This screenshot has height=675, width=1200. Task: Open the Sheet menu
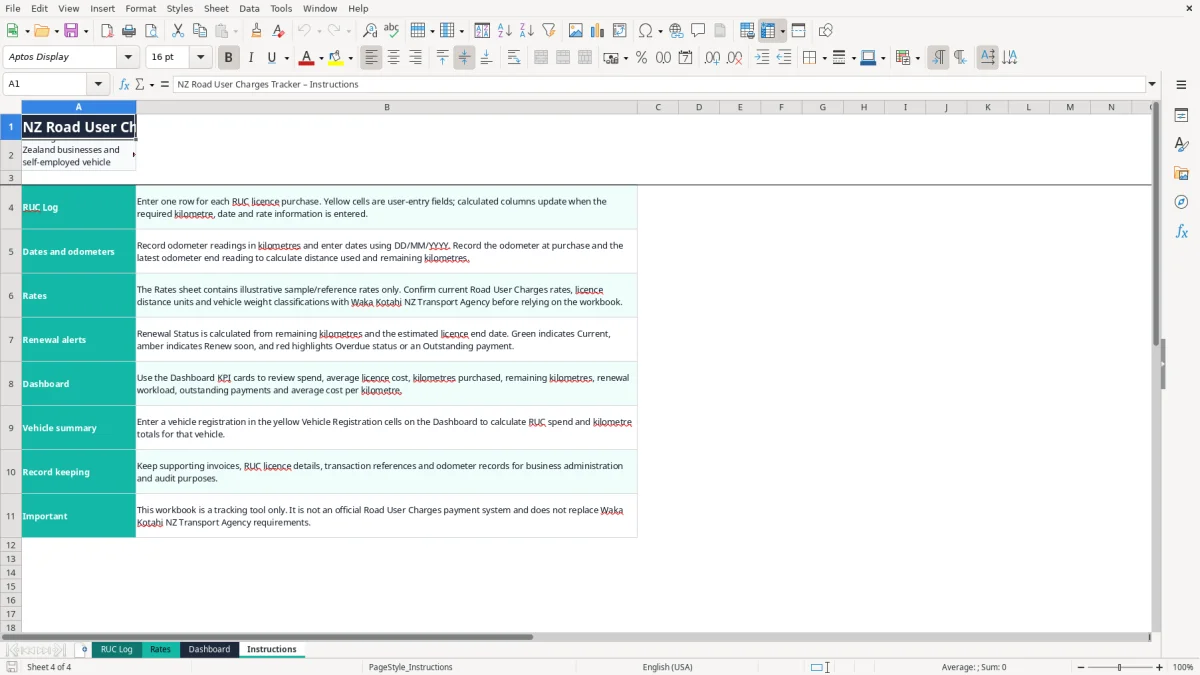(216, 8)
